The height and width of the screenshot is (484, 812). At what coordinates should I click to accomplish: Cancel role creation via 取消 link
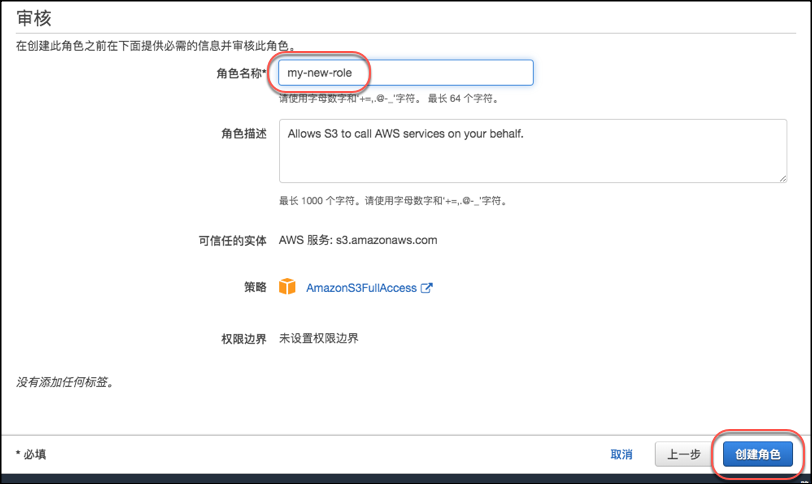click(x=621, y=454)
